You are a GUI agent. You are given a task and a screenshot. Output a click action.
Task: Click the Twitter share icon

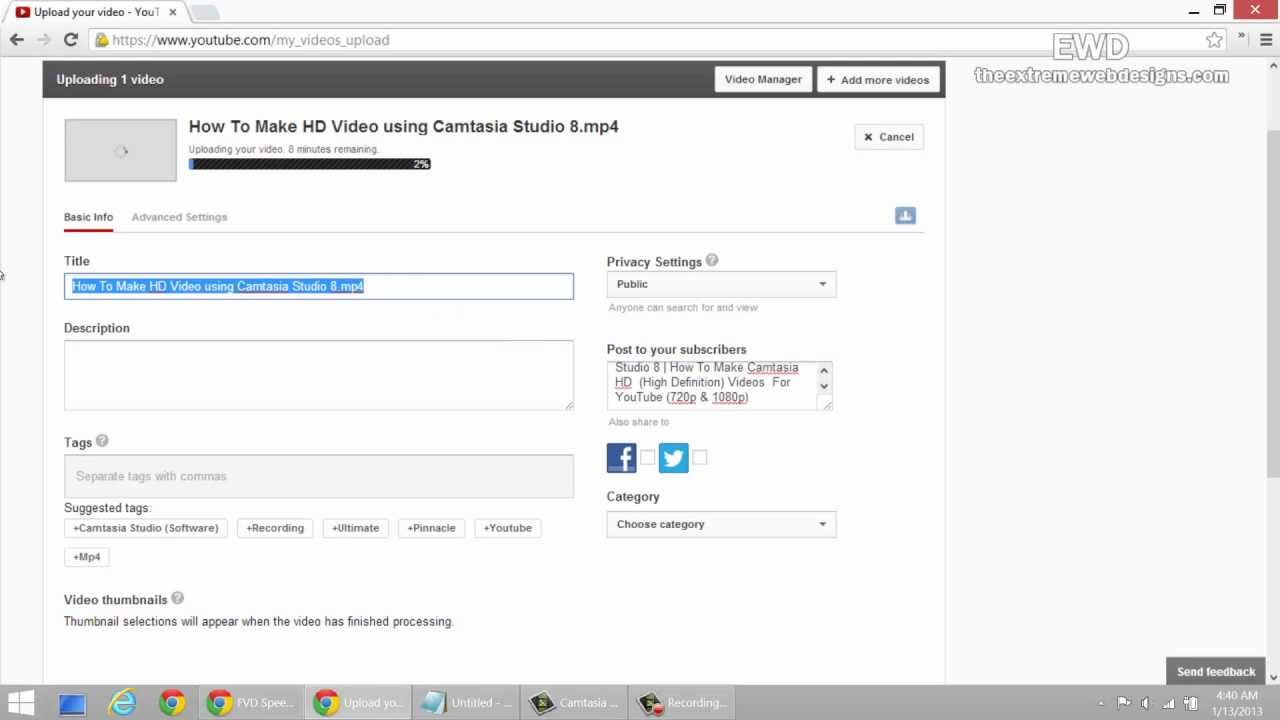(x=673, y=458)
